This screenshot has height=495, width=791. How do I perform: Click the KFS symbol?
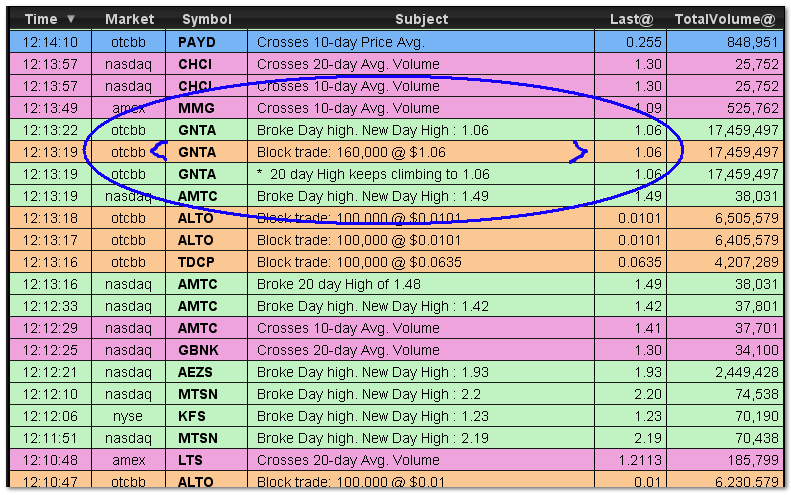(x=193, y=416)
